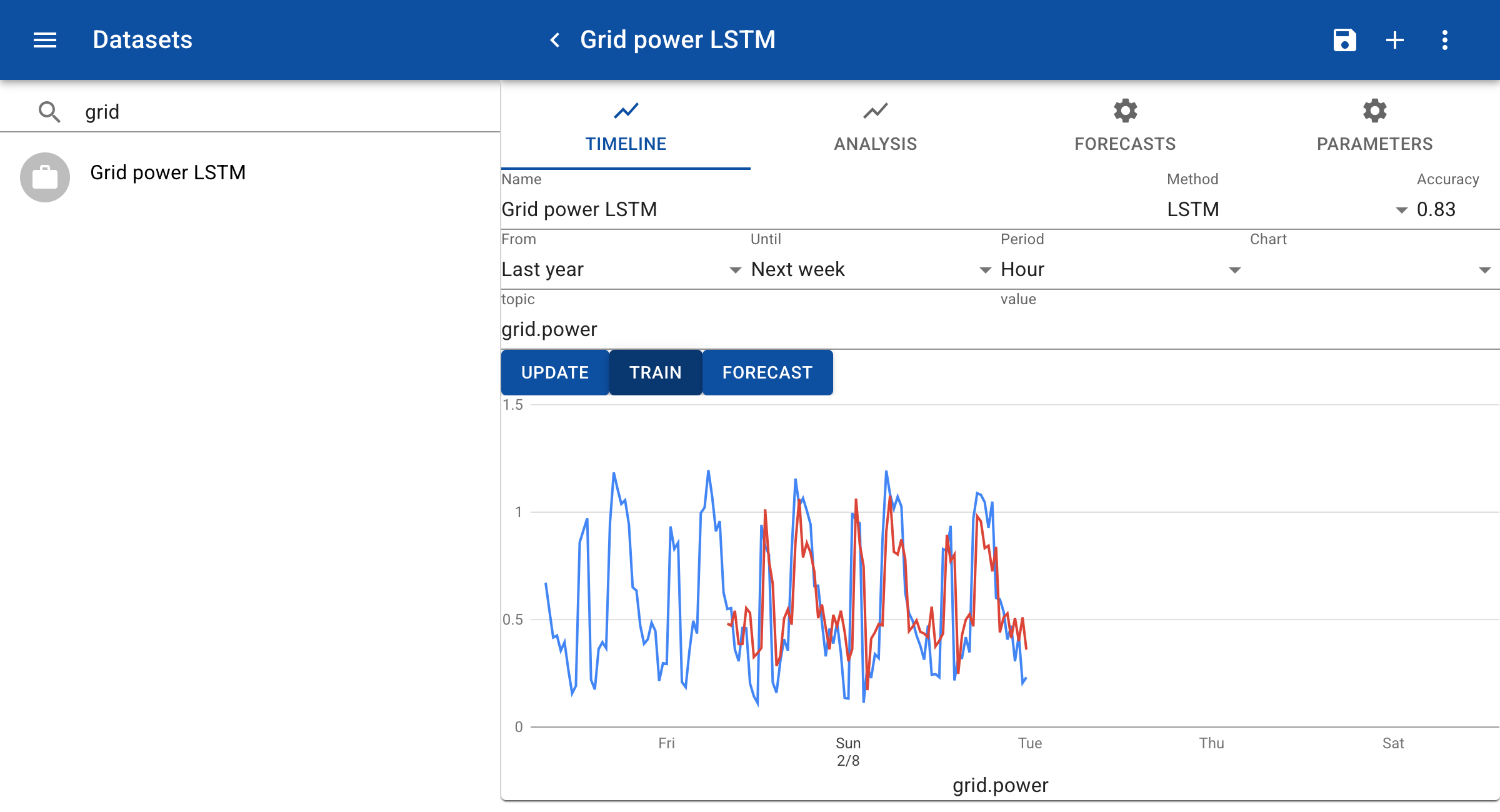This screenshot has height=812, width=1500.
Task: Click the Forecasts gear icon
Action: [1125, 111]
